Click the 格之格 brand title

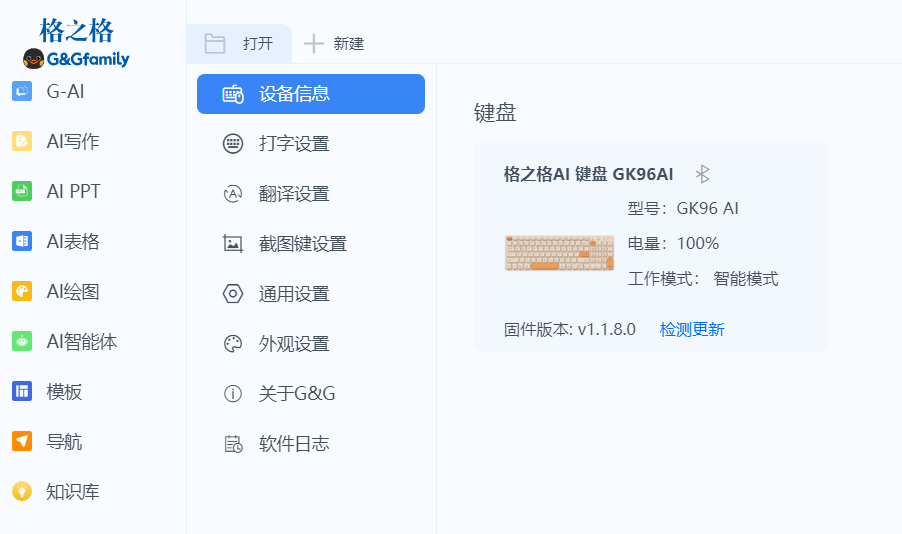pyautogui.click(x=77, y=30)
